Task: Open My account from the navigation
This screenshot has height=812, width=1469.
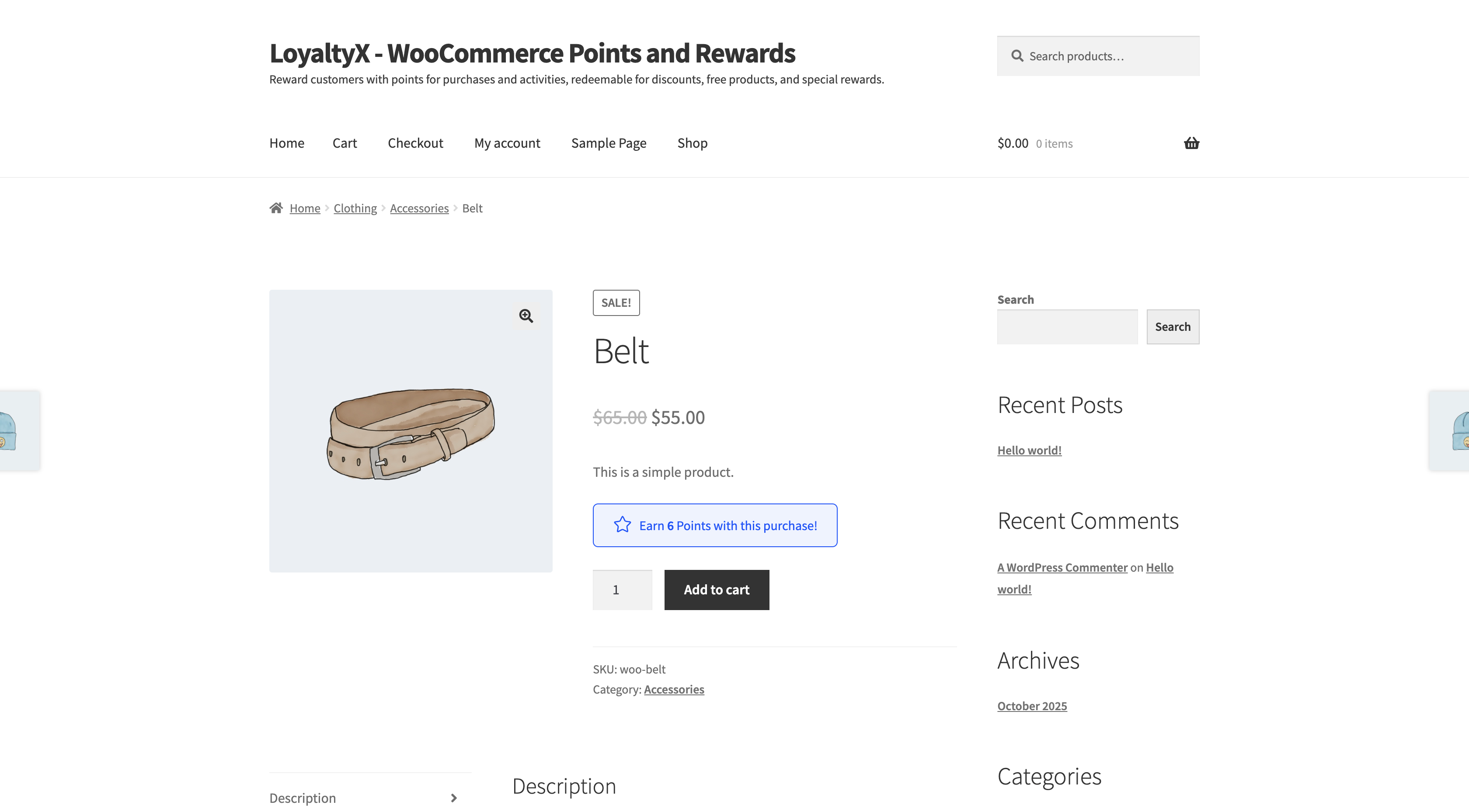Action: pos(507,143)
